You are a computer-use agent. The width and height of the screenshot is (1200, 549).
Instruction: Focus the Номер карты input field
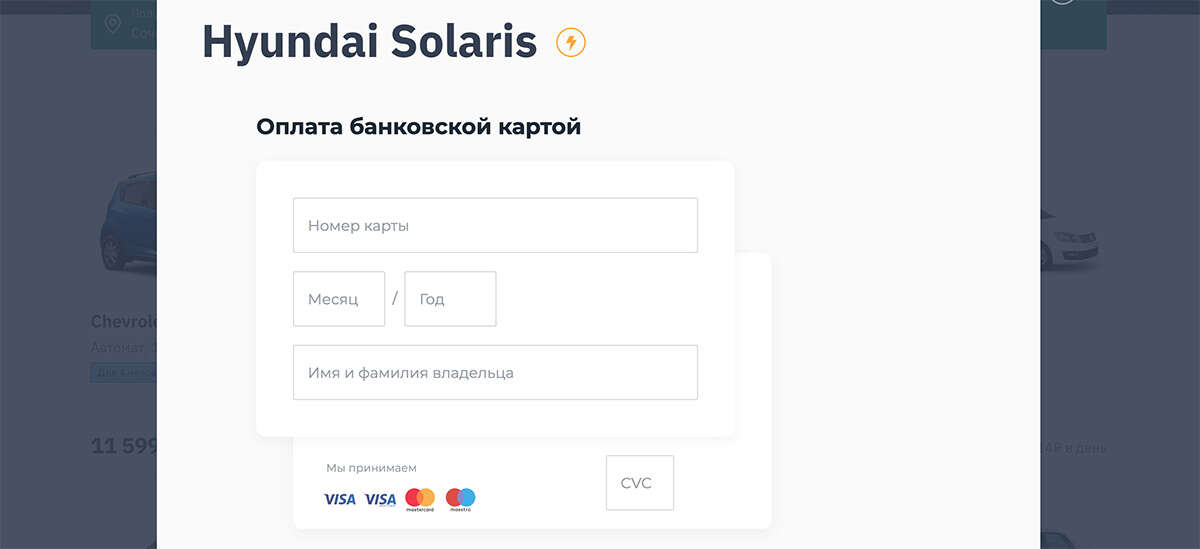(495, 225)
